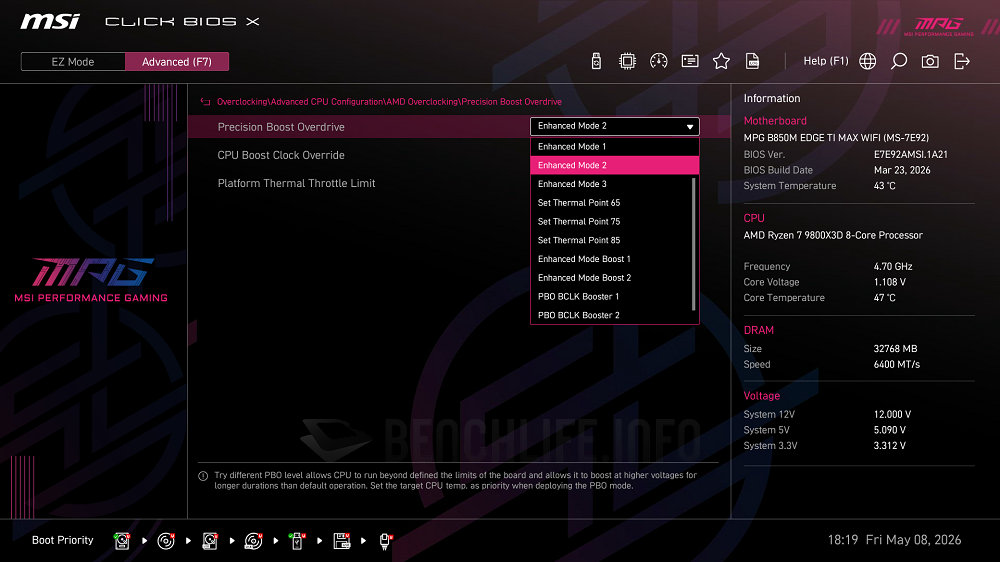Screen dimensions: 1000x562
Task: Change language with the globe icon
Action: pos(867,61)
